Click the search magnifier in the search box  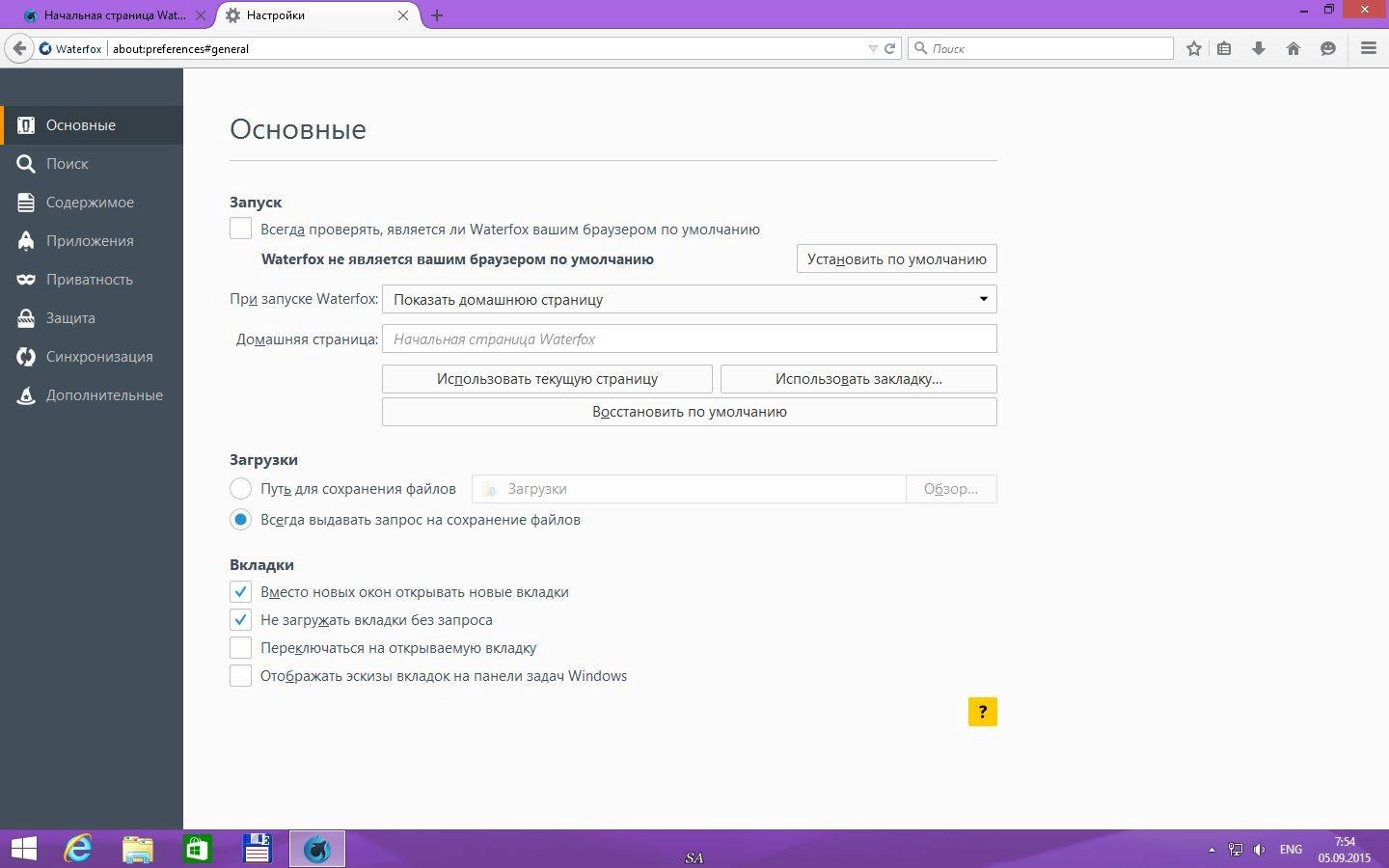[x=921, y=48]
